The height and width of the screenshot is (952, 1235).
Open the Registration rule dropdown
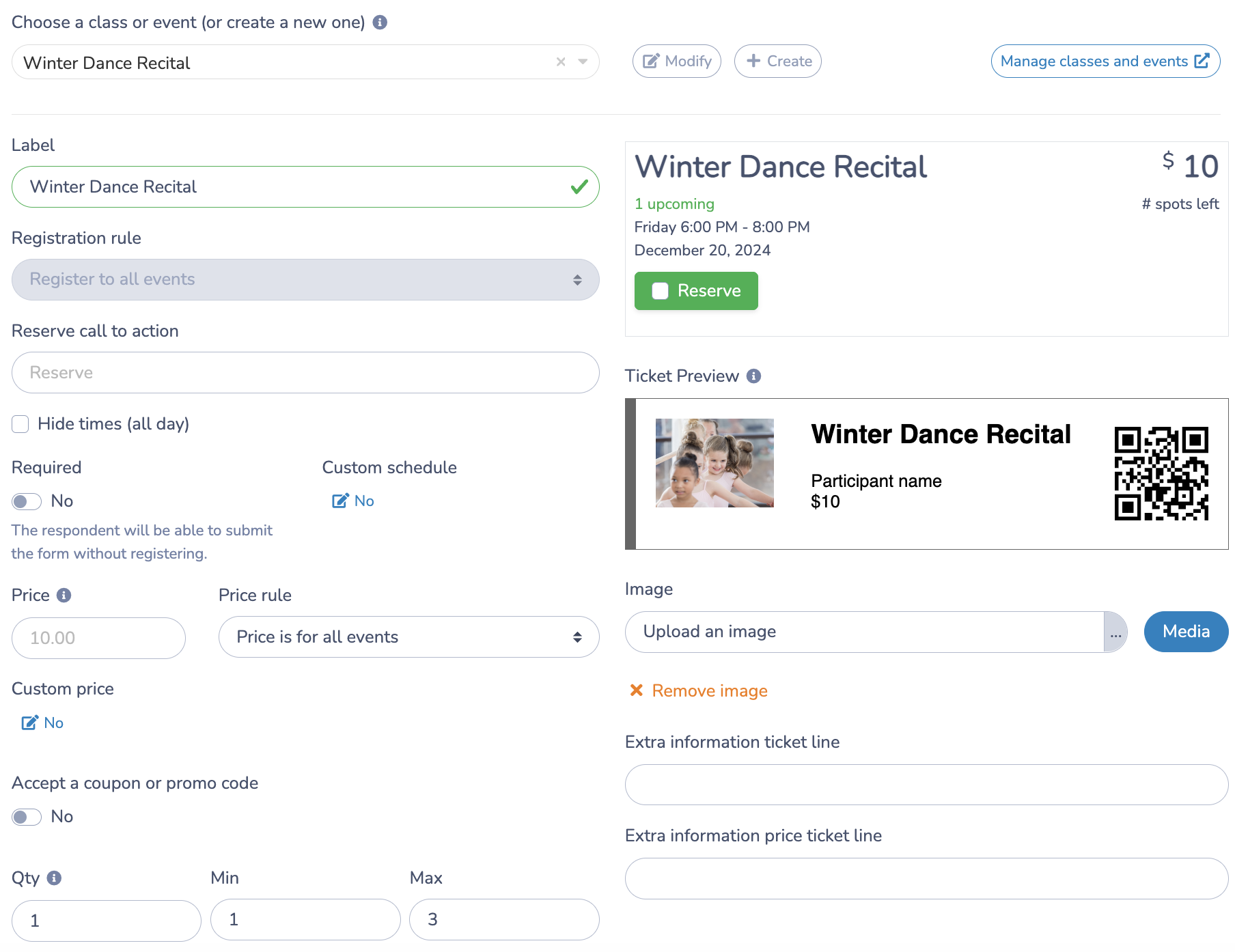click(305, 280)
